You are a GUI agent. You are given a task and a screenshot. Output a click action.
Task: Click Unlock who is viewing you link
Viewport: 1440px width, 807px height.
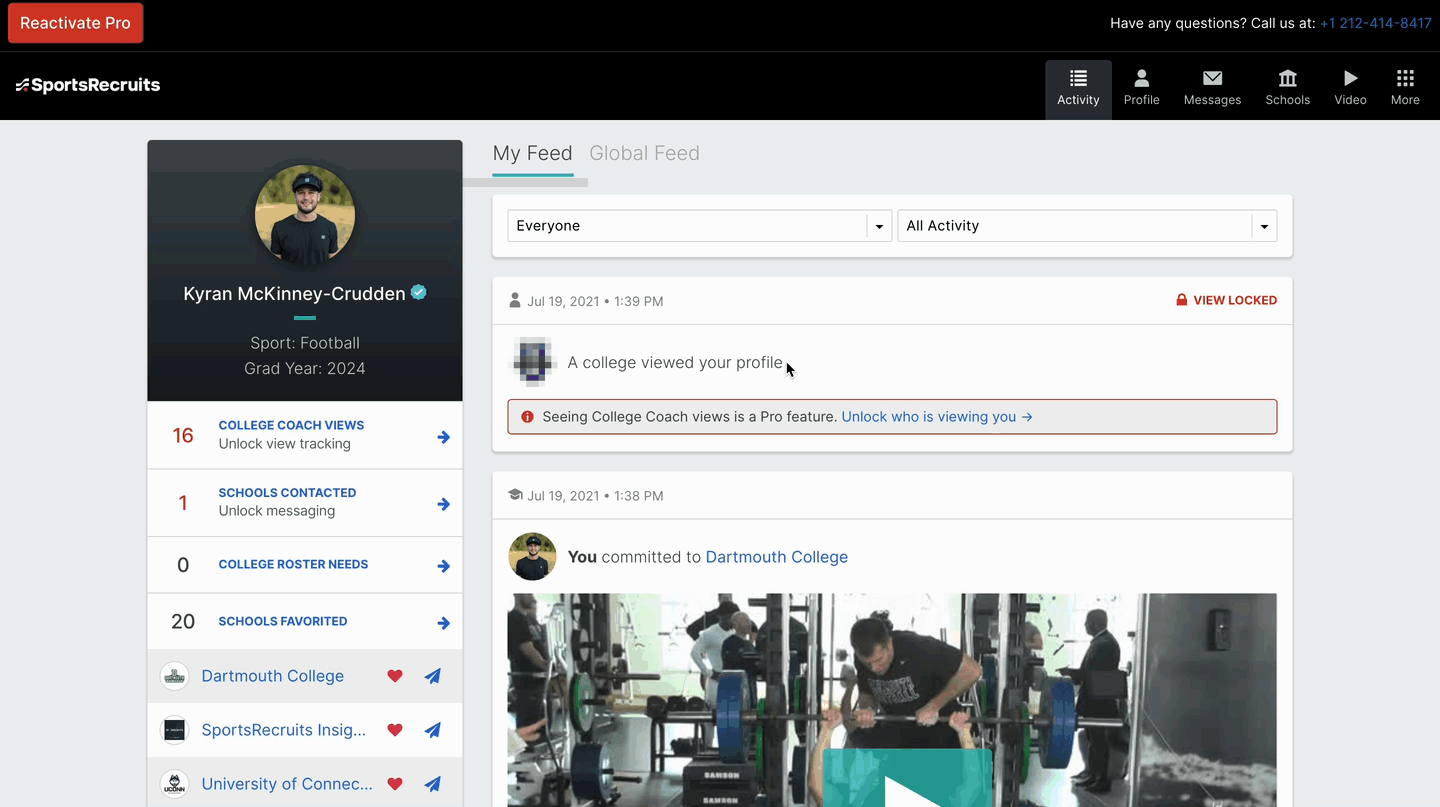pos(937,417)
